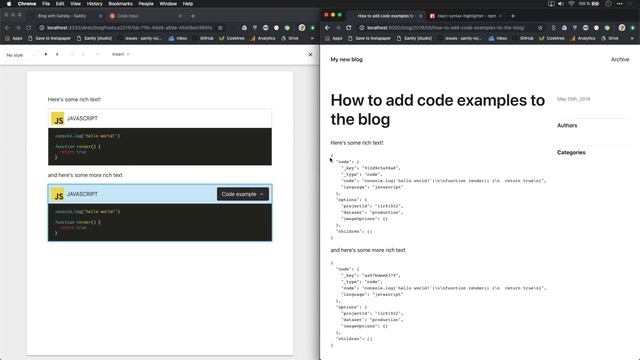The image size is (640, 360).
Task: Click the JS icon of the second code block
Action: (x=58, y=194)
